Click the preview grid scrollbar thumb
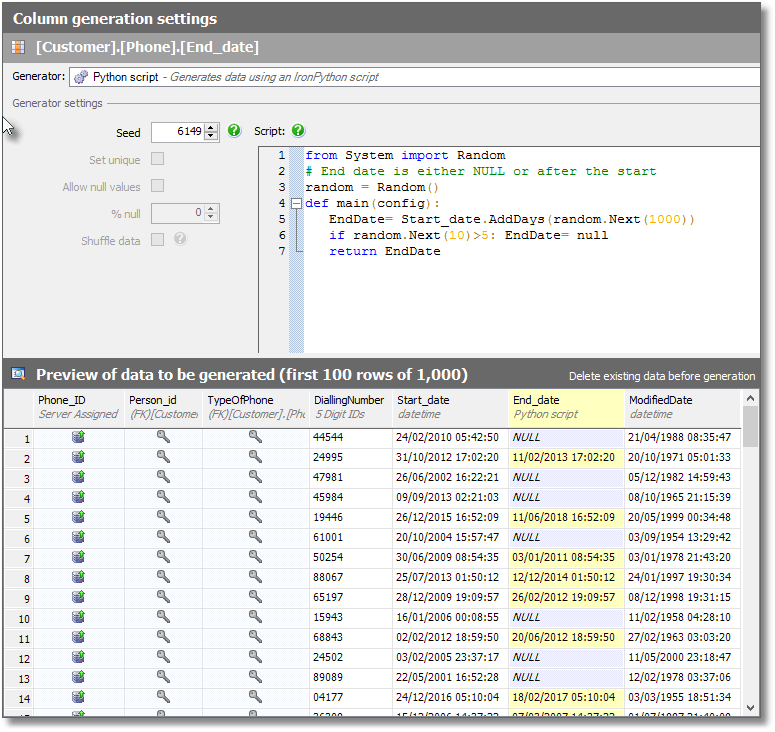Viewport: 775px width, 732px height. 750,426
